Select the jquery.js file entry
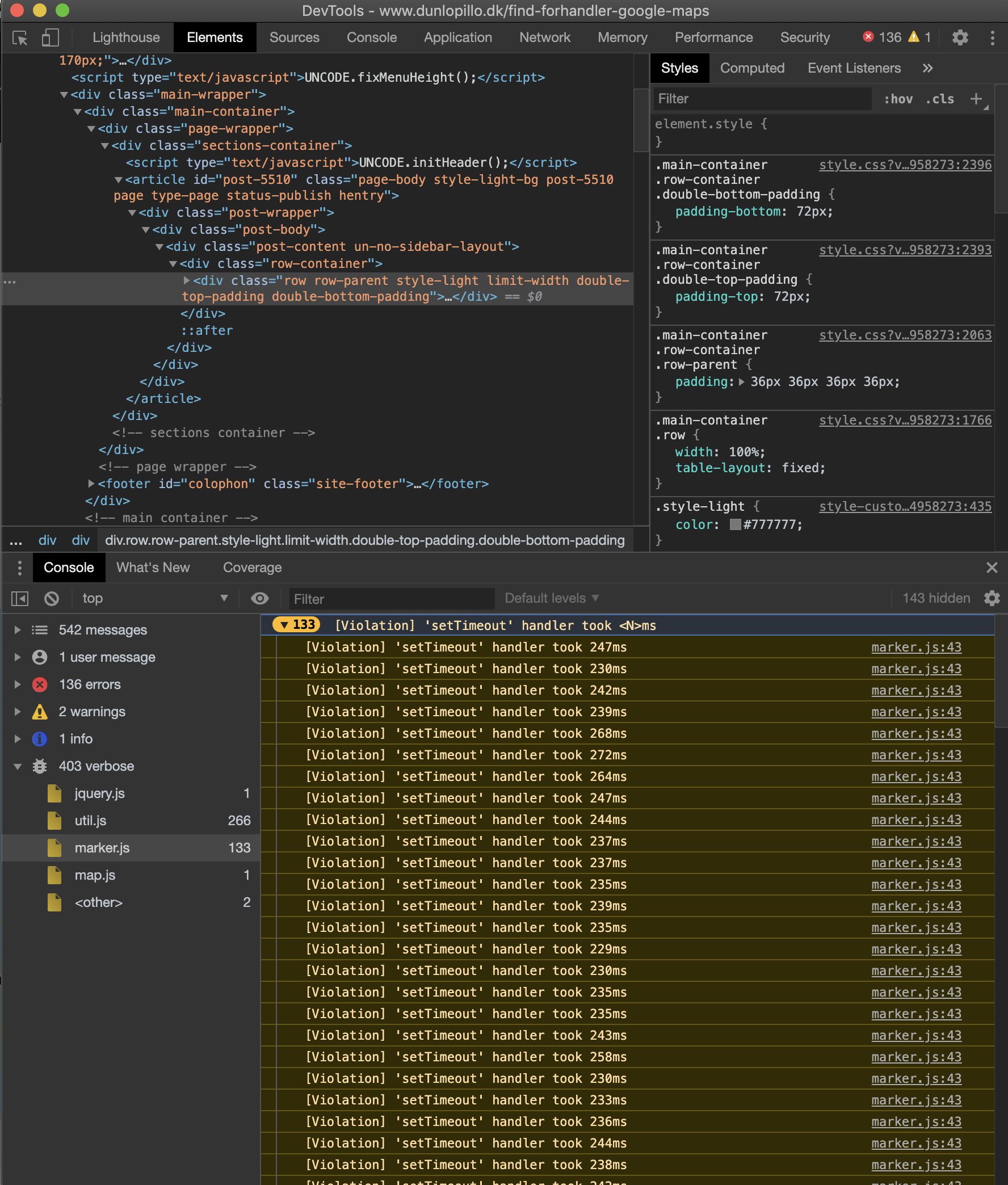Viewport: 1008px width, 1185px height. coord(131,793)
